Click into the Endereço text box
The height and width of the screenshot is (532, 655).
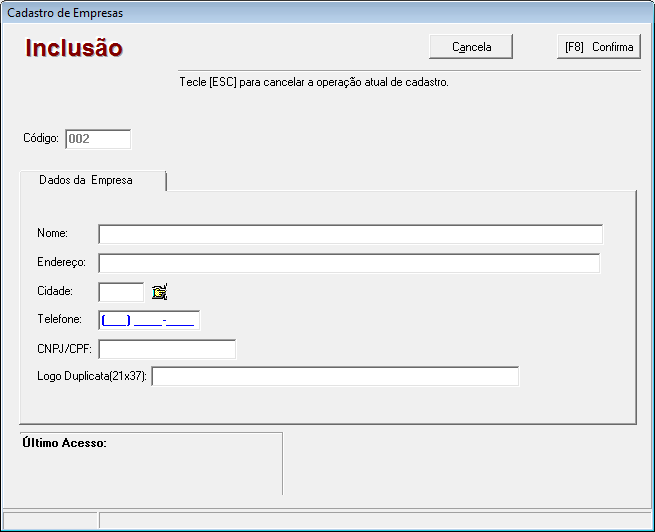[x=349, y=263]
